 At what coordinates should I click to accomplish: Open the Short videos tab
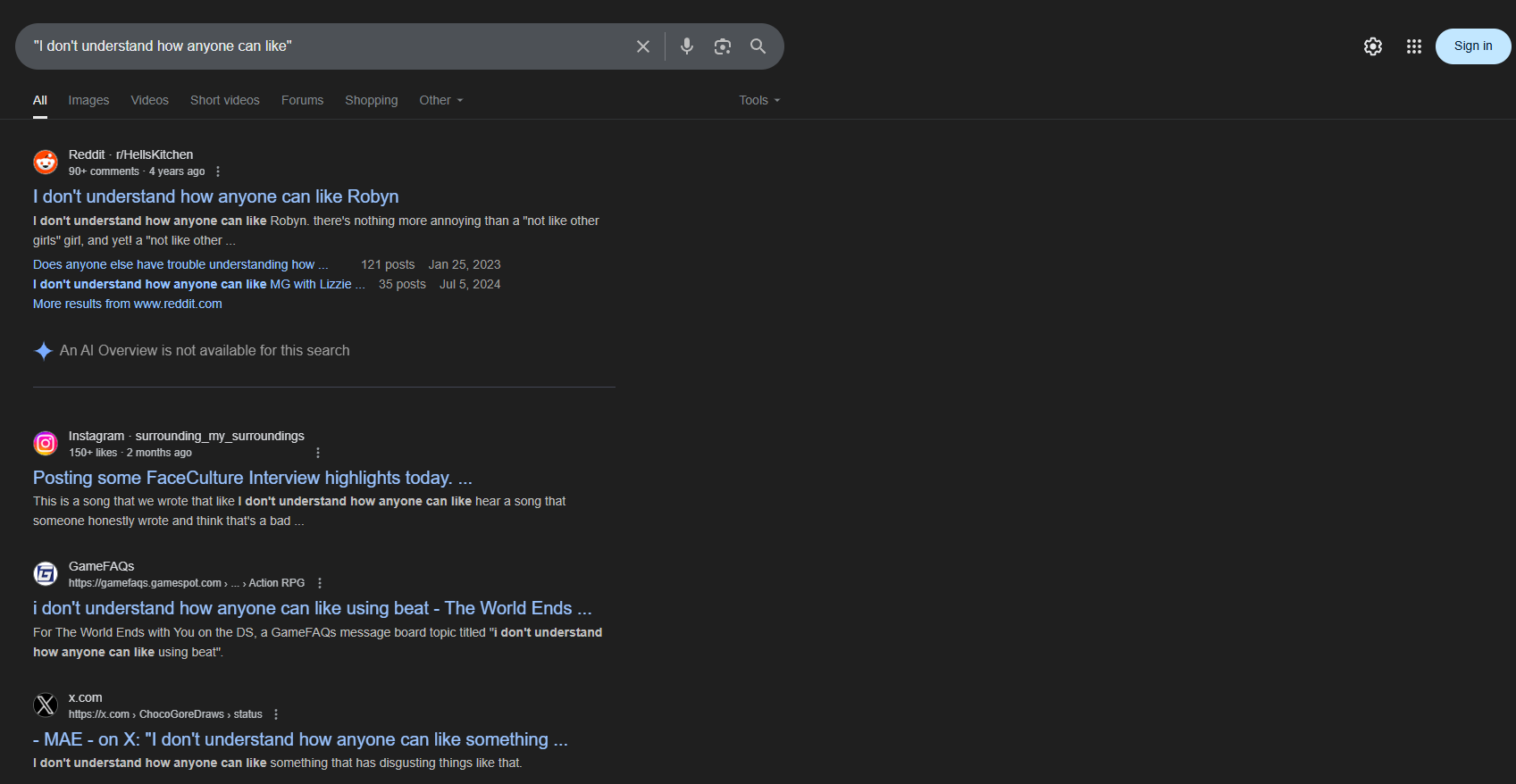pos(225,100)
